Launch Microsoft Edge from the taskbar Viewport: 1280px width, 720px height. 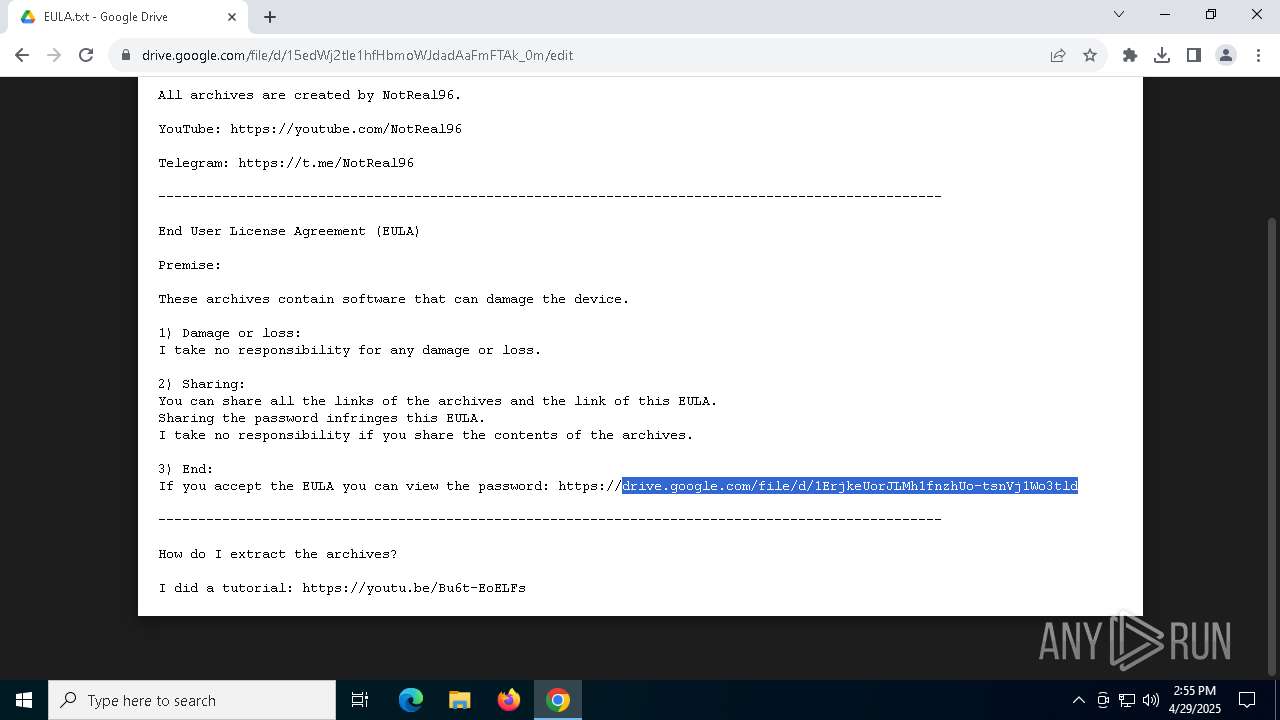pos(411,700)
